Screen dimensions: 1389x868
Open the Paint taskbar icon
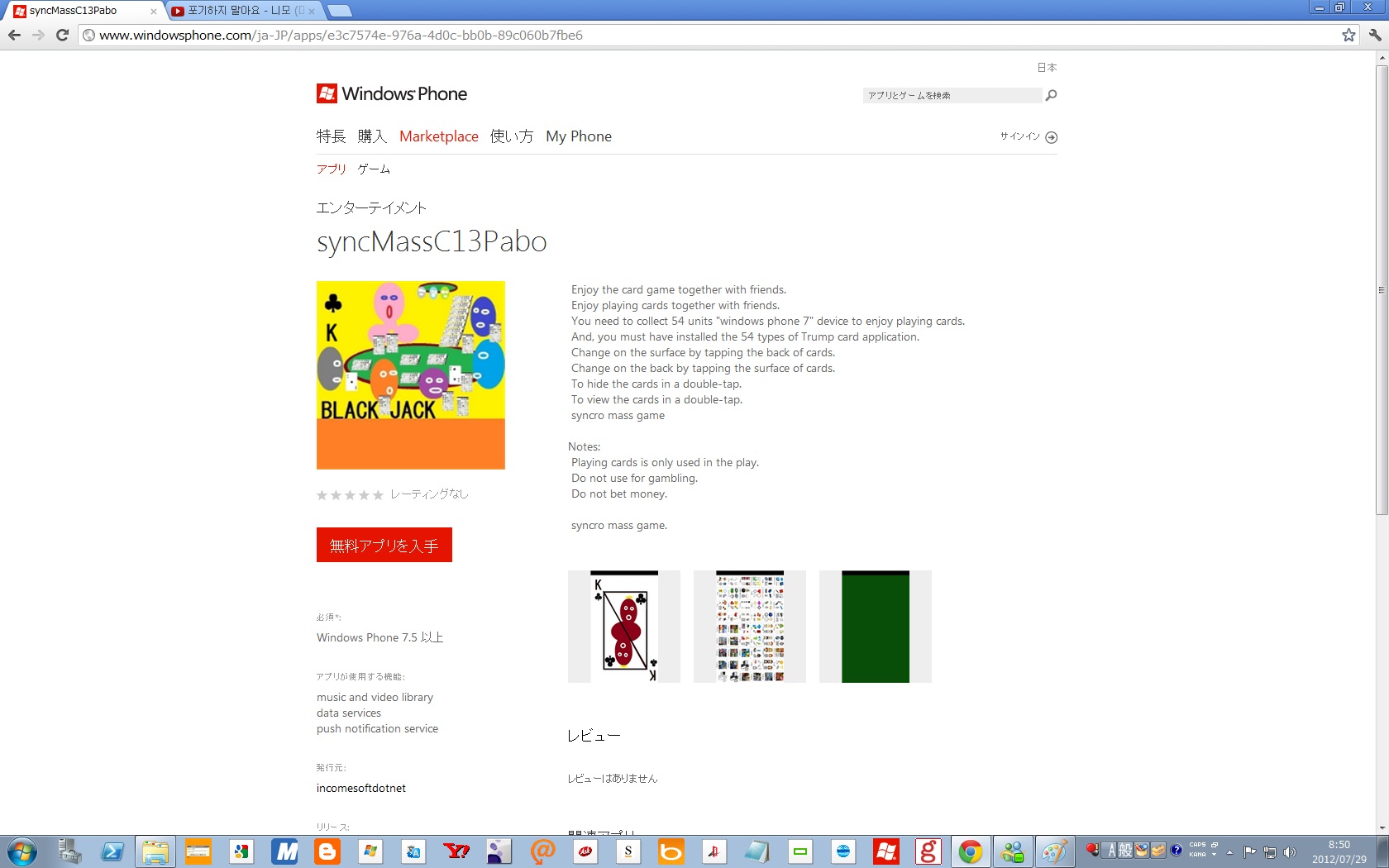click(x=1054, y=851)
